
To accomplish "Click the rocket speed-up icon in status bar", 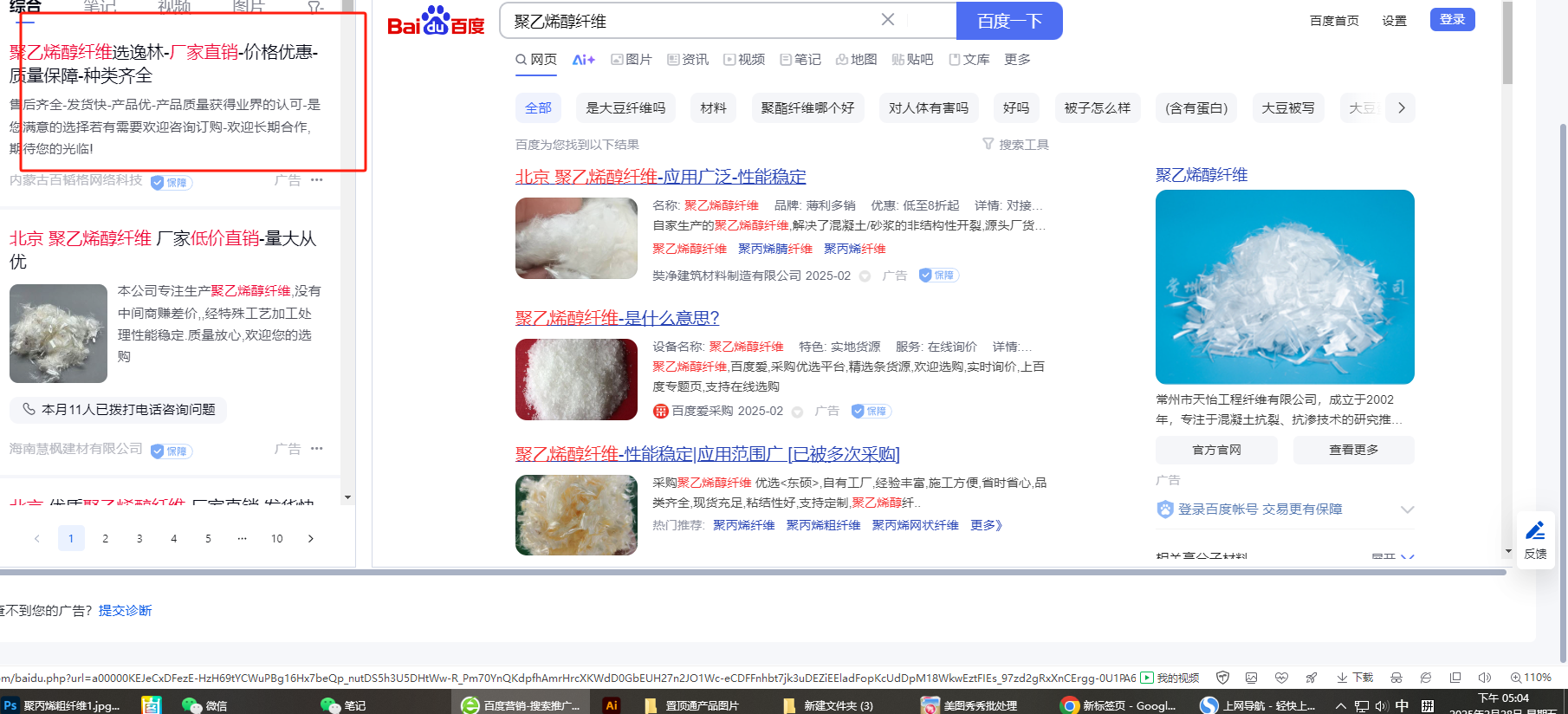I will coord(1312,678).
